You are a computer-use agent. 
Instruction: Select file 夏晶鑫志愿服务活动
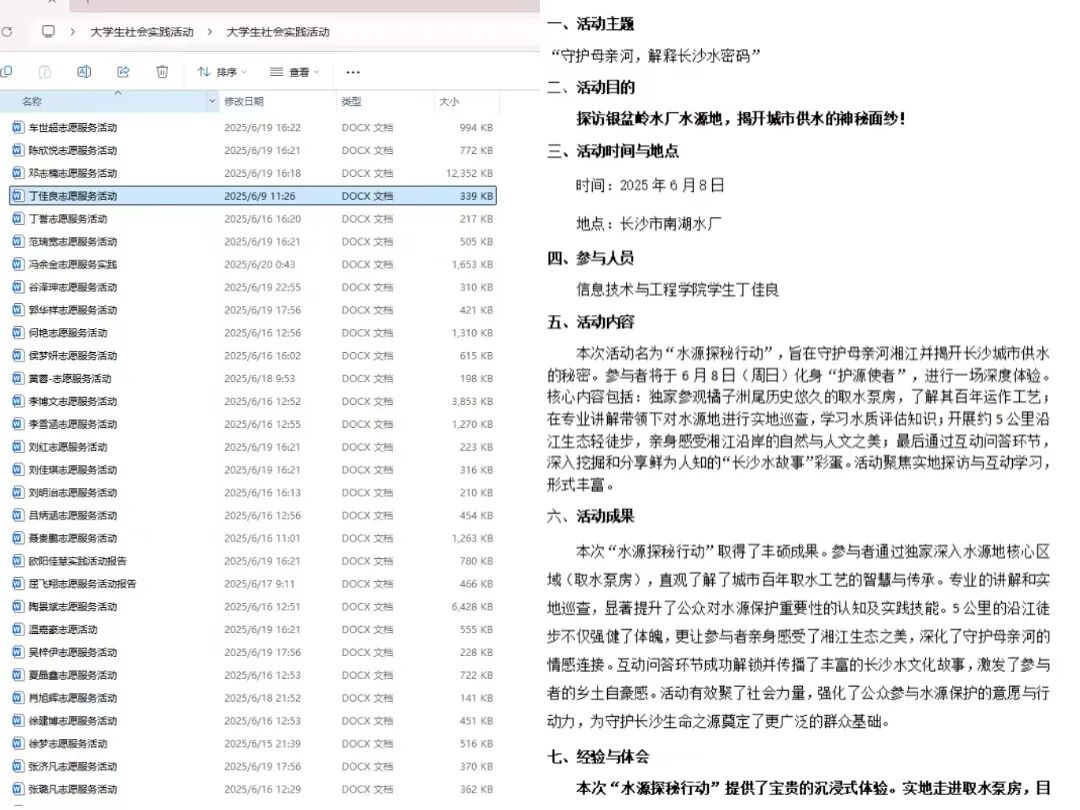click(x=73, y=675)
